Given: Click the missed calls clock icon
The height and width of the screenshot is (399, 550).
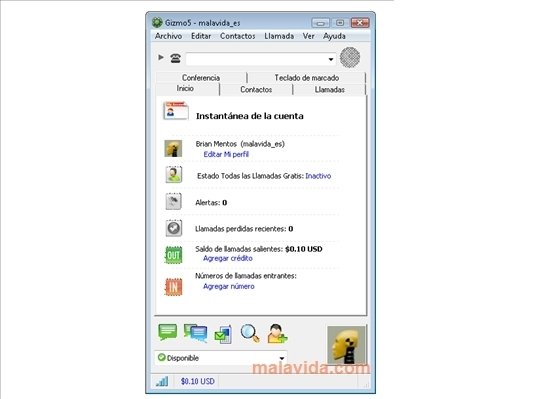Looking at the screenshot, I should tap(174, 228).
